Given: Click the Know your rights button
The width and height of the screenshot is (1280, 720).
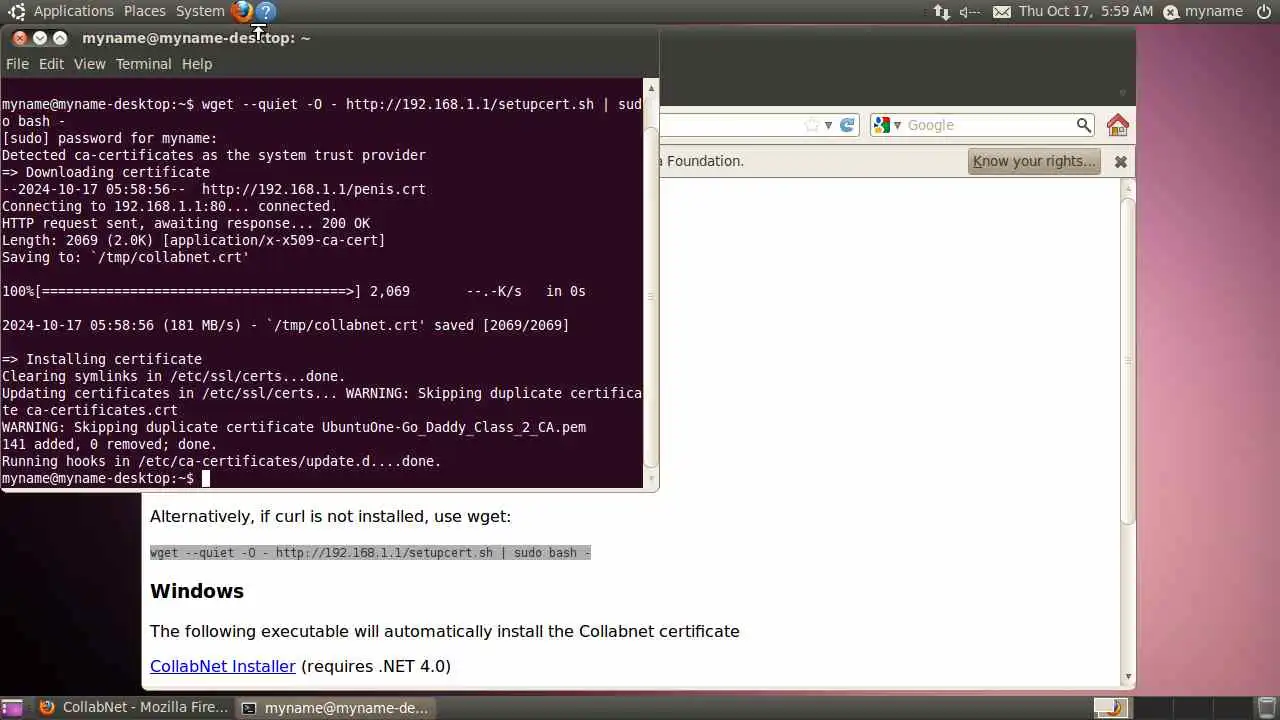Looking at the screenshot, I should 1034,161.
